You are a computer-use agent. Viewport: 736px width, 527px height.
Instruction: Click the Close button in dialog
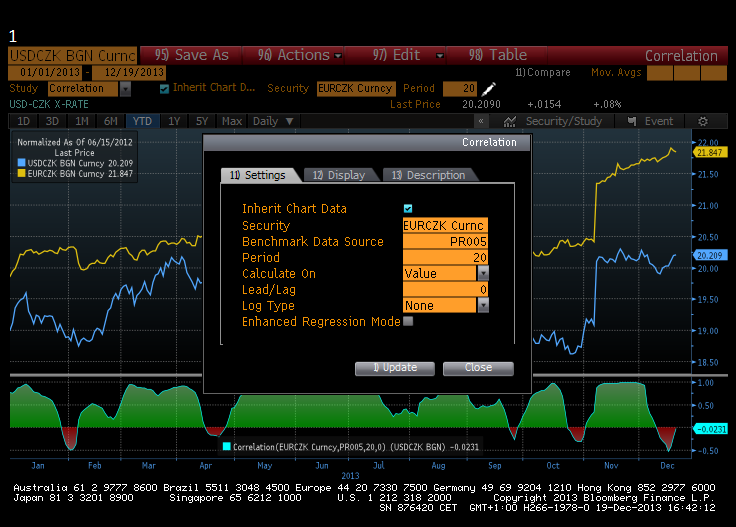point(478,368)
